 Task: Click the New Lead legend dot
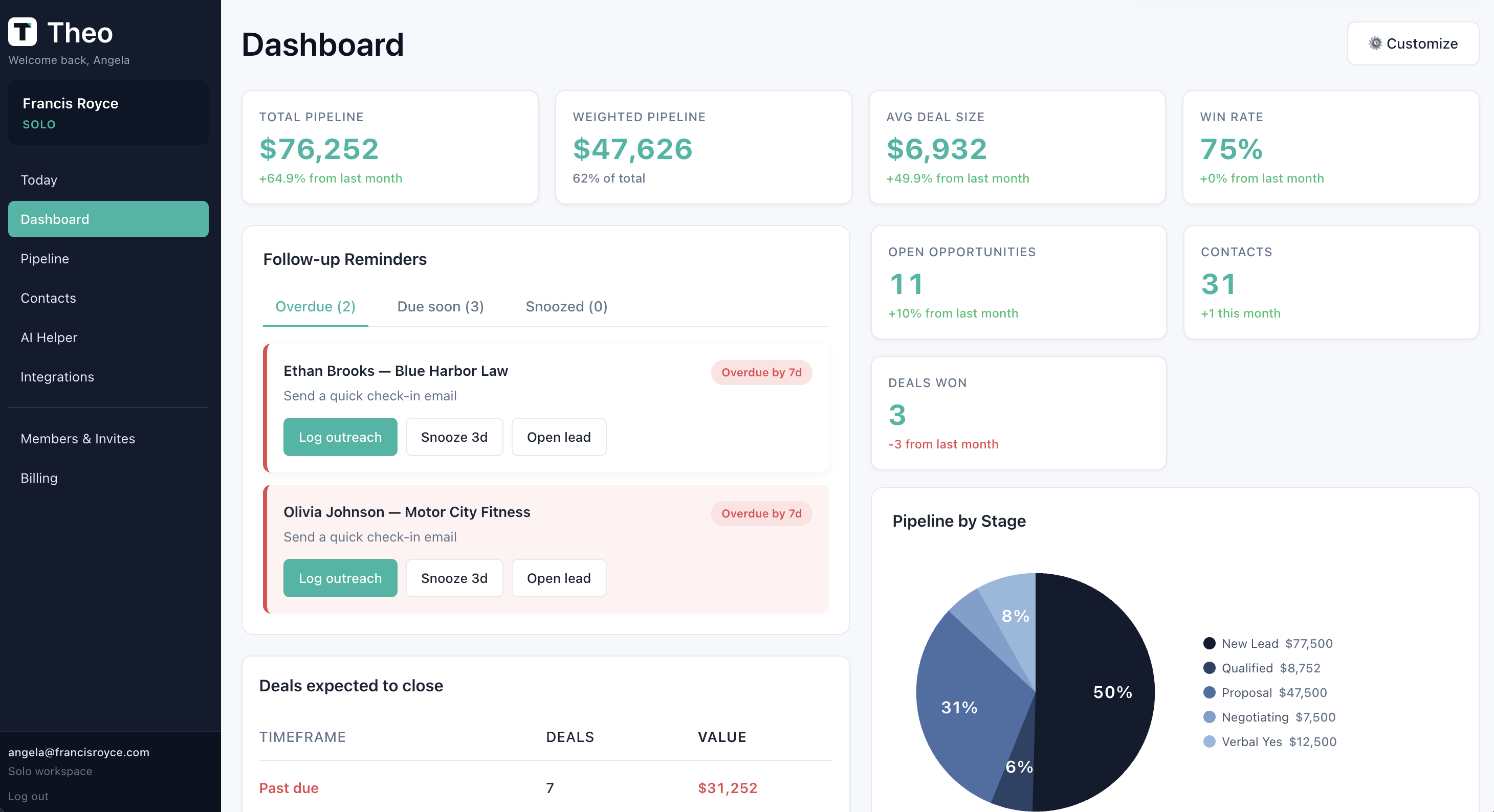pyautogui.click(x=1209, y=643)
